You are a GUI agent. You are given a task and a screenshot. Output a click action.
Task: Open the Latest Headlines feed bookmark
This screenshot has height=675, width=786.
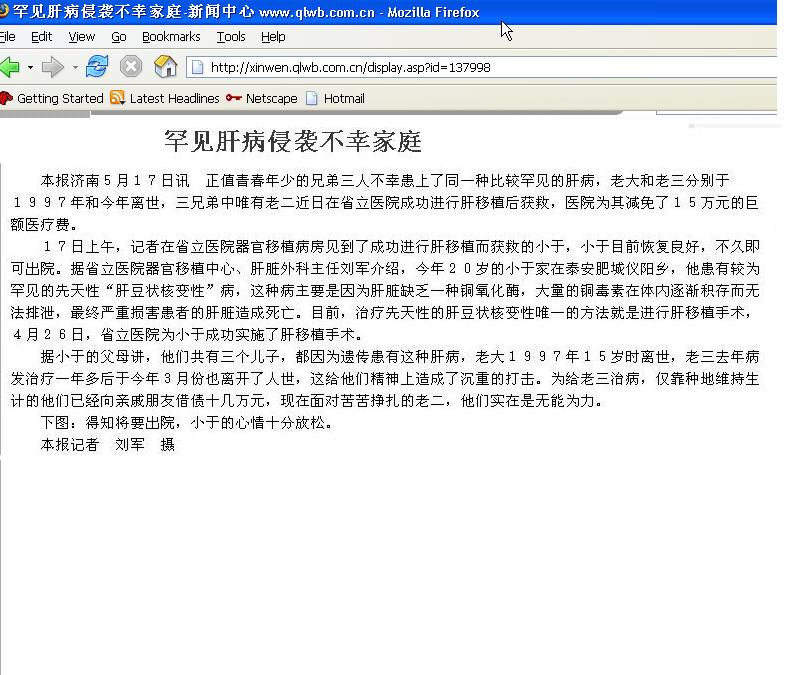pos(166,99)
